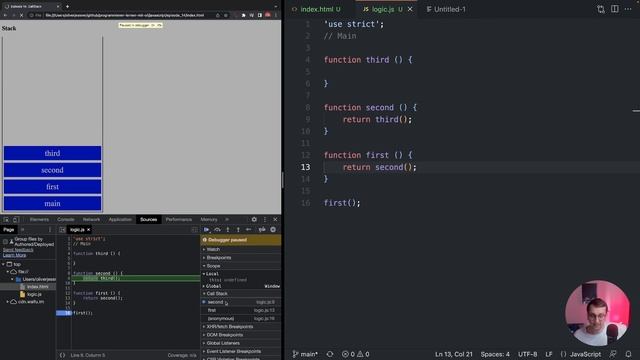
Task: Toggle breakpoint on DevTools line 16 gutter
Action: 64,313
